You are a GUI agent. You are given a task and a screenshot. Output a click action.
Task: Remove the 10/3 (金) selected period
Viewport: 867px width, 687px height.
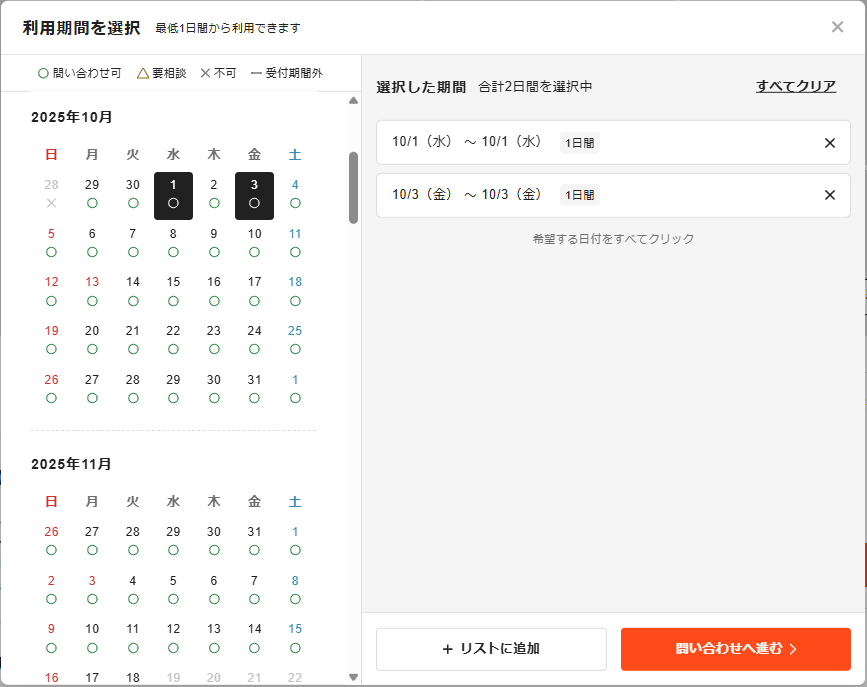click(829, 195)
